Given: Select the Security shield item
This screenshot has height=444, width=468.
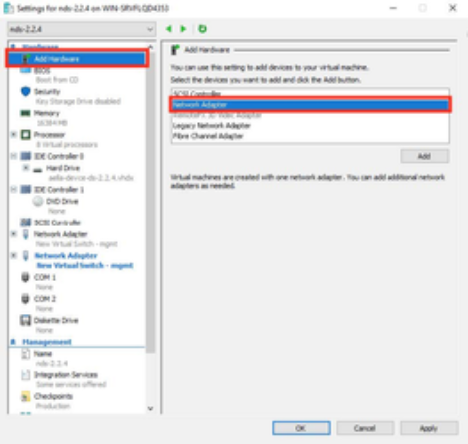Looking at the screenshot, I should (x=47, y=92).
